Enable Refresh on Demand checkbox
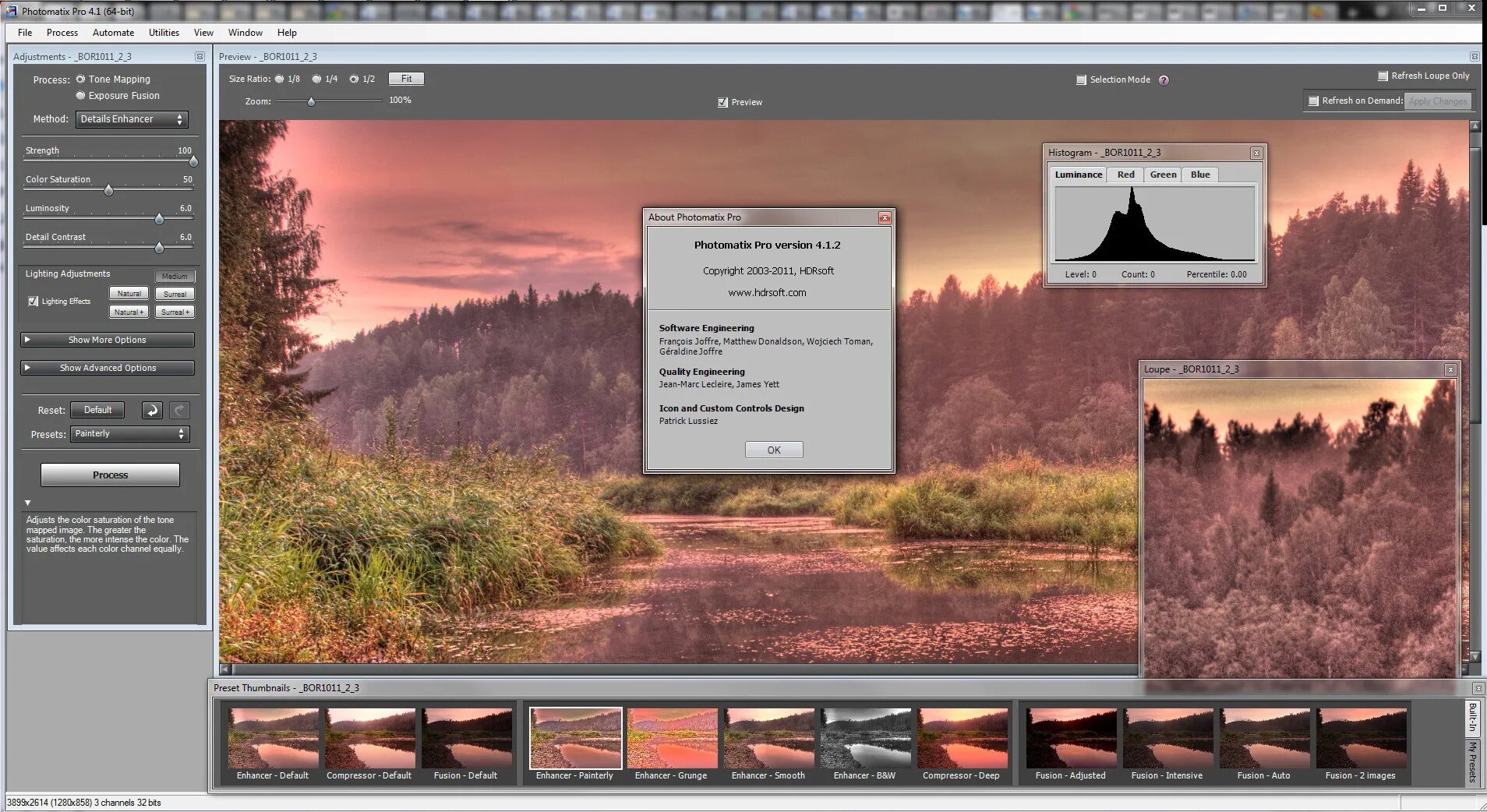This screenshot has height=812, width=1487. point(1313,101)
